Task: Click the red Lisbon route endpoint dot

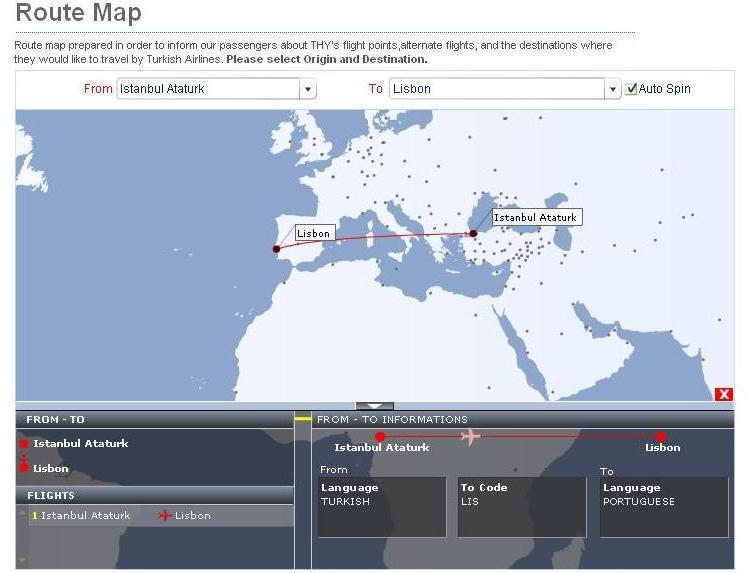Action: point(661,436)
